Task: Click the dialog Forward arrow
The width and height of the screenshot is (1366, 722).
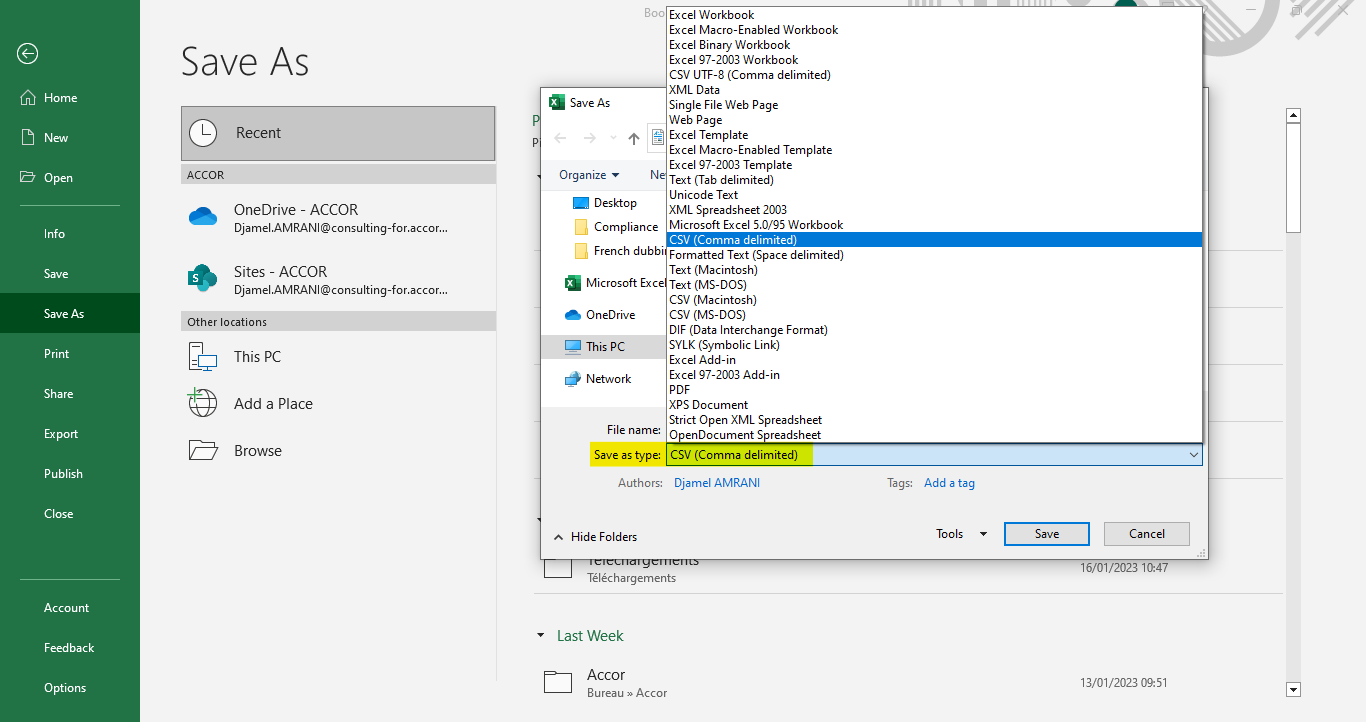Action: pyautogui.click(x=589, y=139)
